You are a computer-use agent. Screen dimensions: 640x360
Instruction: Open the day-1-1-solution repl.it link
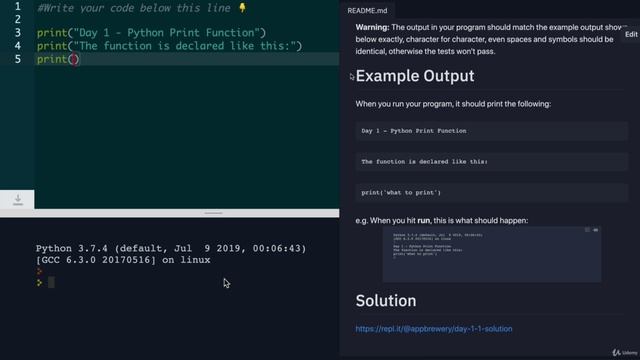(x=433, y=329)
